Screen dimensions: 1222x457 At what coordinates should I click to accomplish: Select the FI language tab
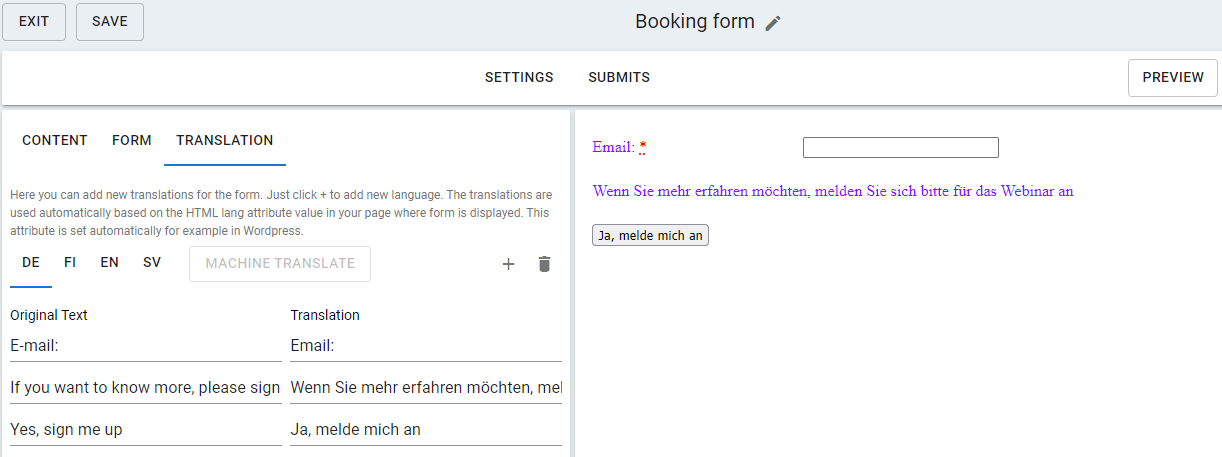(x=70, y=263)
